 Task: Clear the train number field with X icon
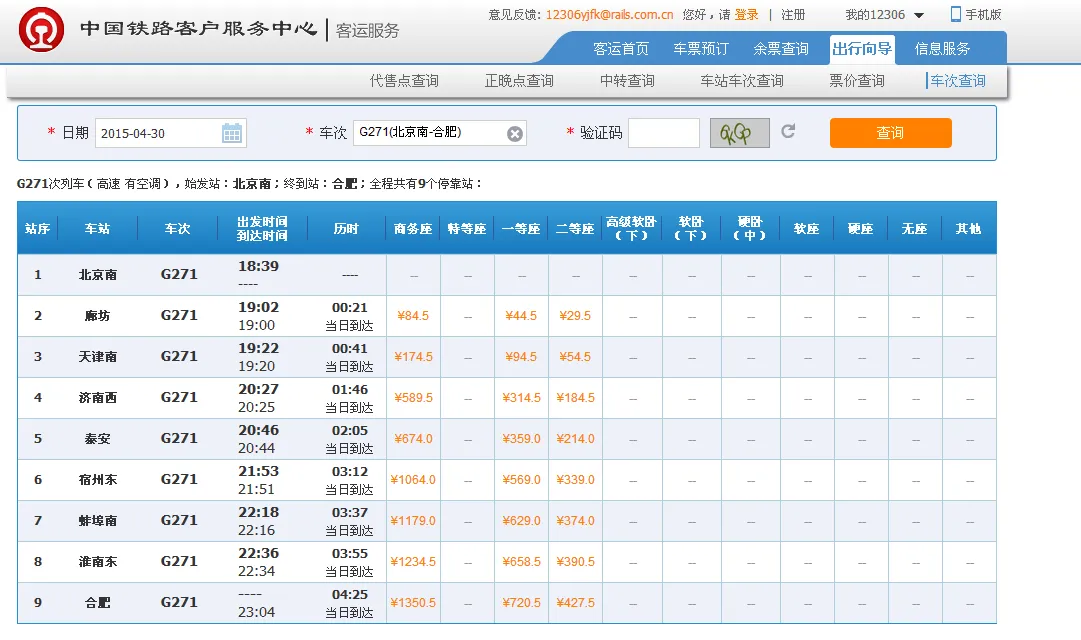tap(514, 134)
